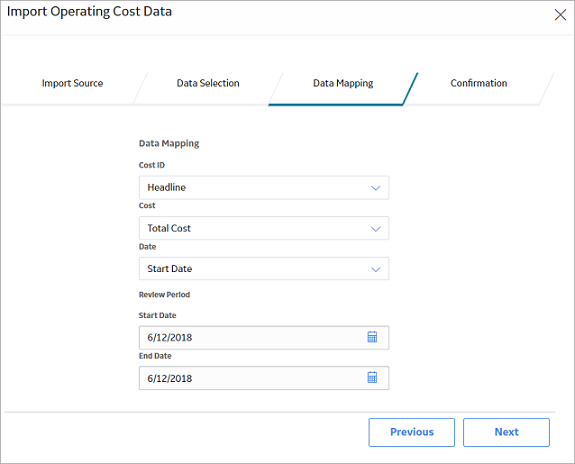Open the Headline combo box

264,188
